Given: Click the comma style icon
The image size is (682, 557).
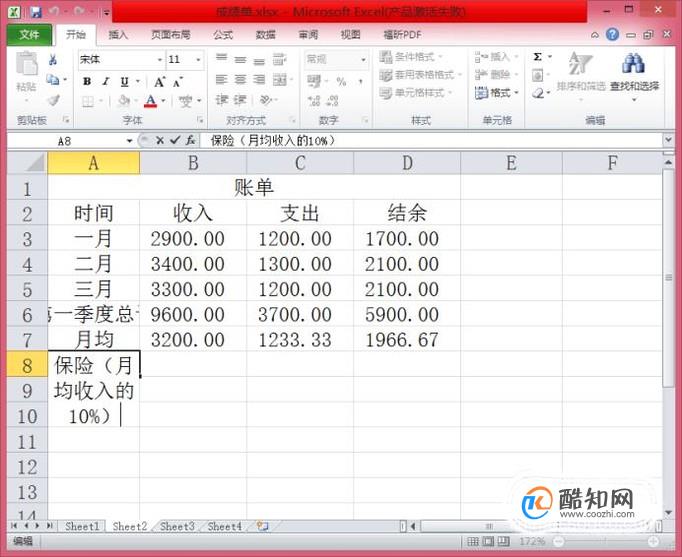Looking at the screenshot, I should coord(361,82).
